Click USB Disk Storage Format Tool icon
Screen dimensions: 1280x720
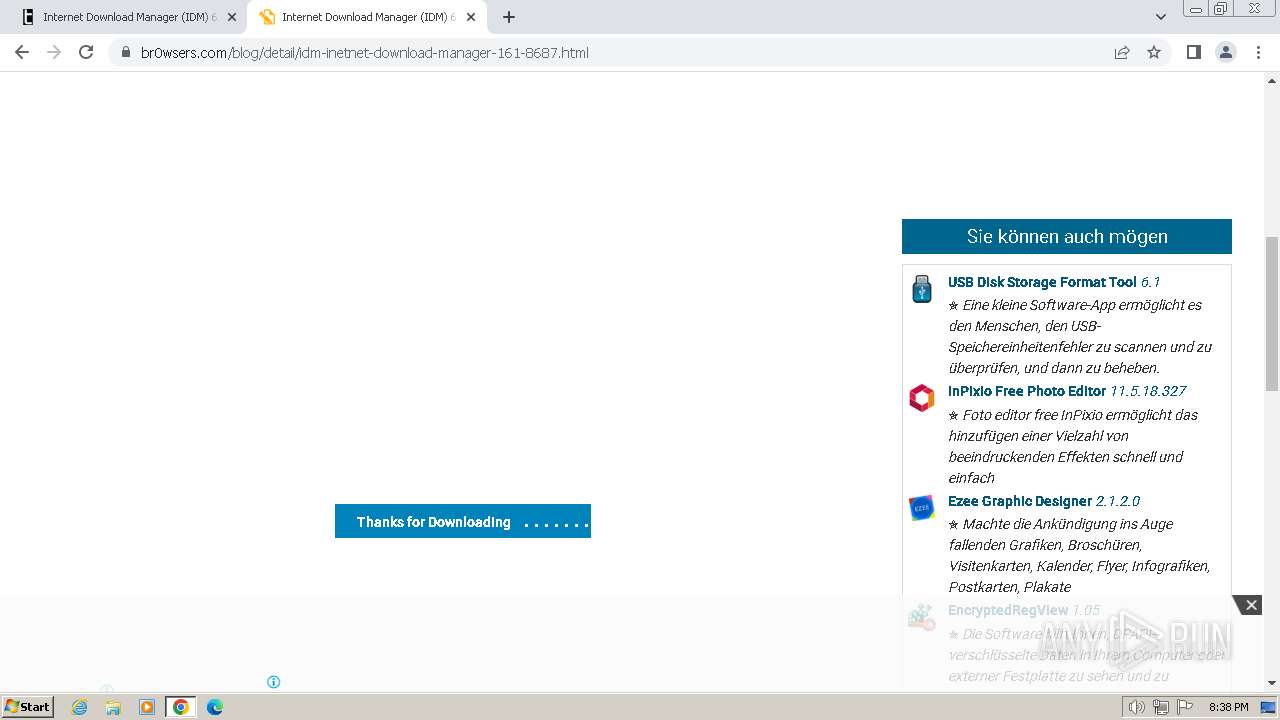(x=922, y=289)
